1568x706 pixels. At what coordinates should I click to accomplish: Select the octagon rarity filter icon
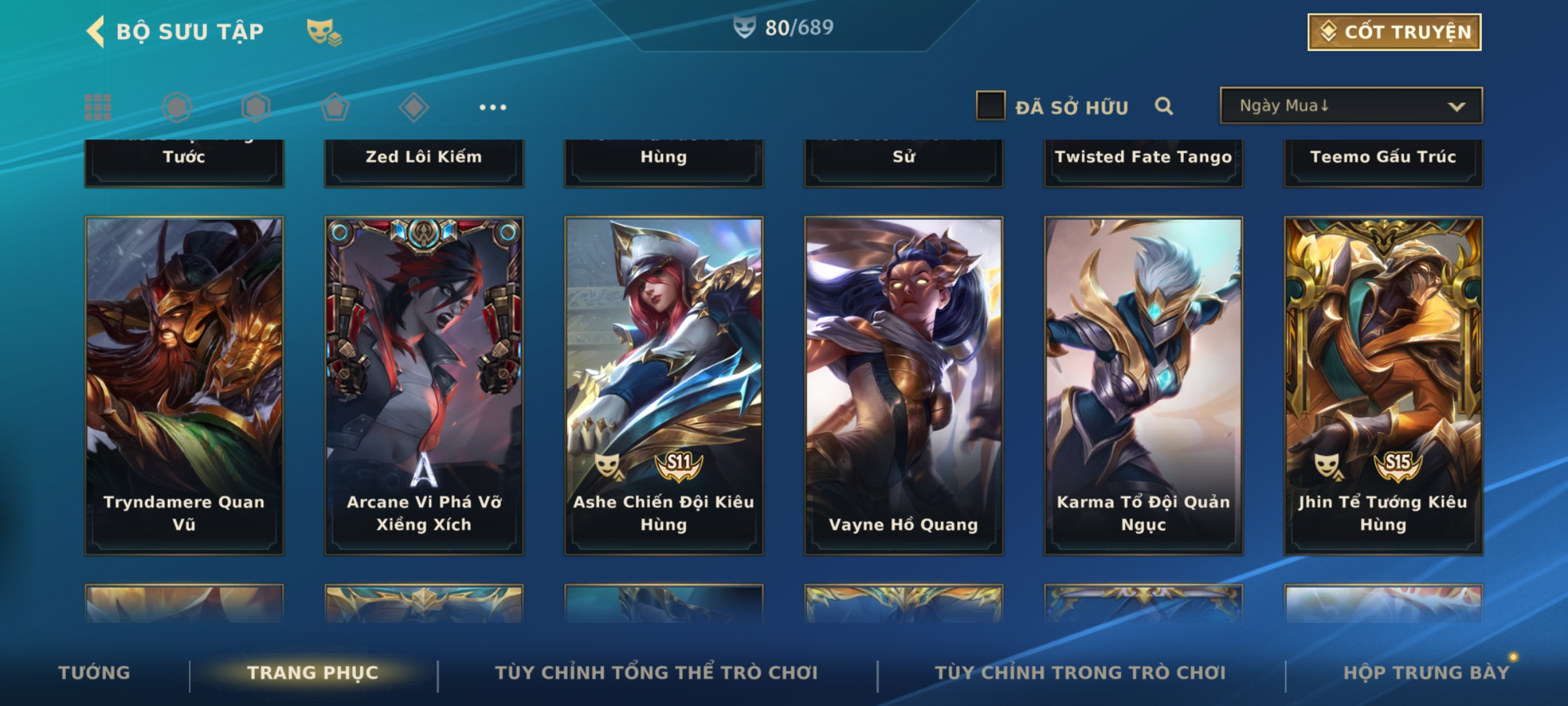(x=177, y=107)
